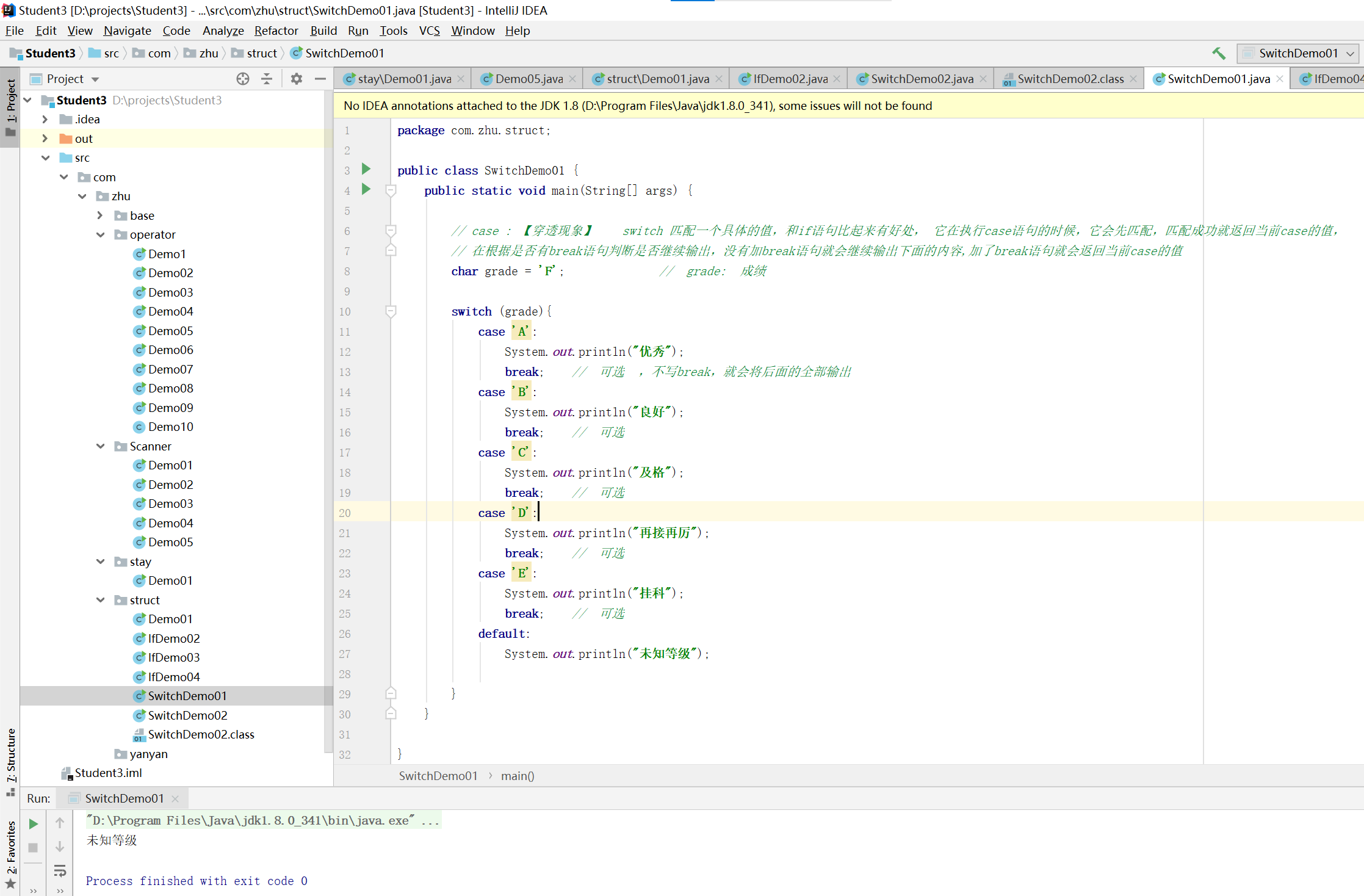The image size is (1364, 896).
Task: Toggle code fold at switch statement line
Action: pos(391,311)
